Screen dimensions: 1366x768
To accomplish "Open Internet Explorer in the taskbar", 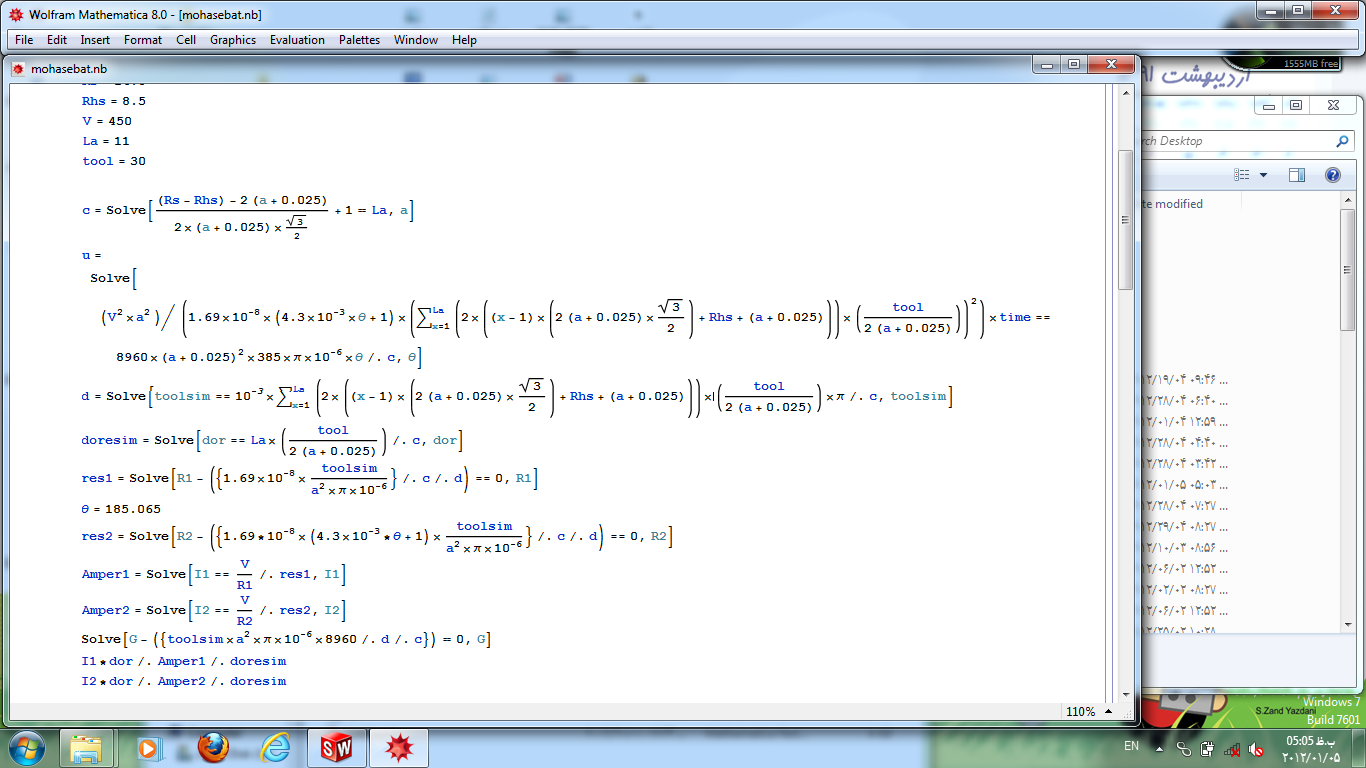I will (x=275, y=747).
